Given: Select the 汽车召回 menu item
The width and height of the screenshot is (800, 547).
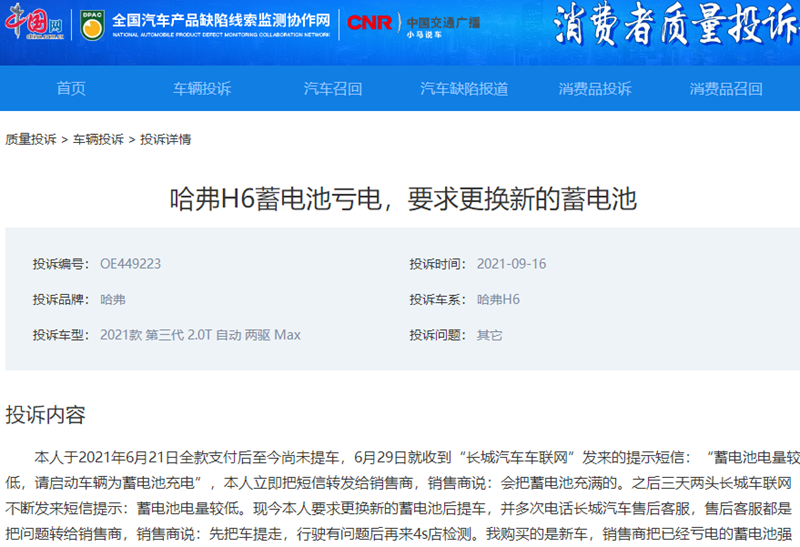Looking at the screenshot, I should 333,89.
